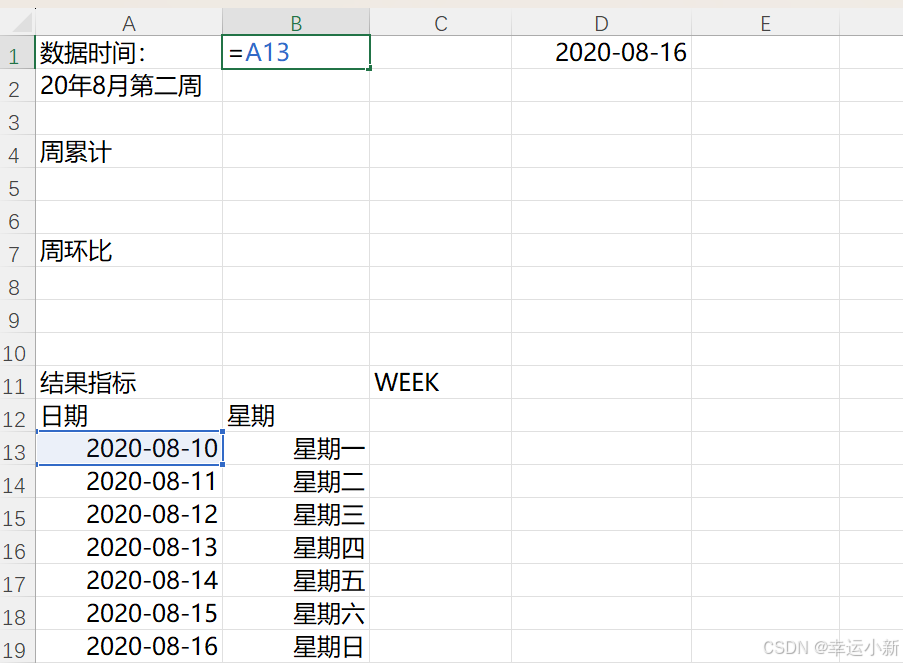Image resolution: width=903 pixels, height=663 pixels.
Task: Click date cell 2020-08-10
Action: tap(128, 448)
